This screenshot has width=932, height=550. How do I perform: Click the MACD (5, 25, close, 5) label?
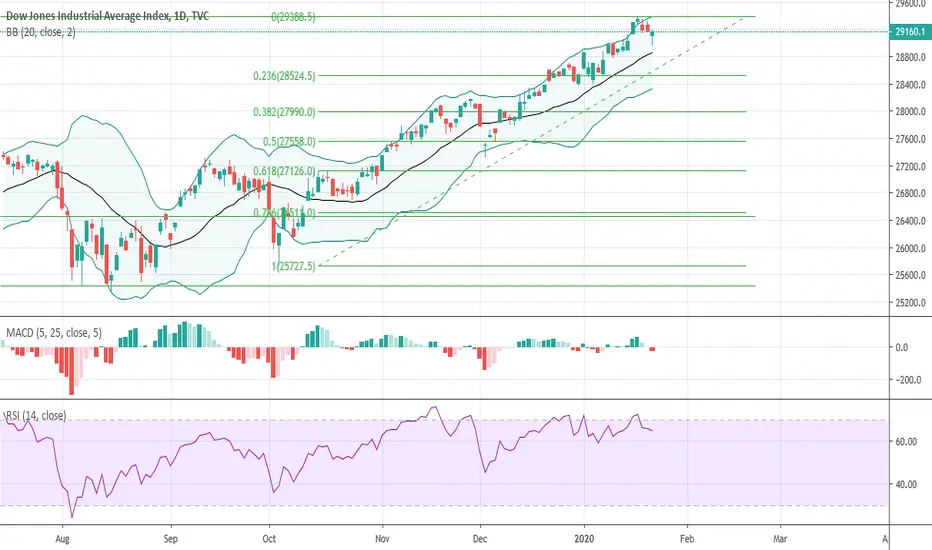click(x=54, y=333)
